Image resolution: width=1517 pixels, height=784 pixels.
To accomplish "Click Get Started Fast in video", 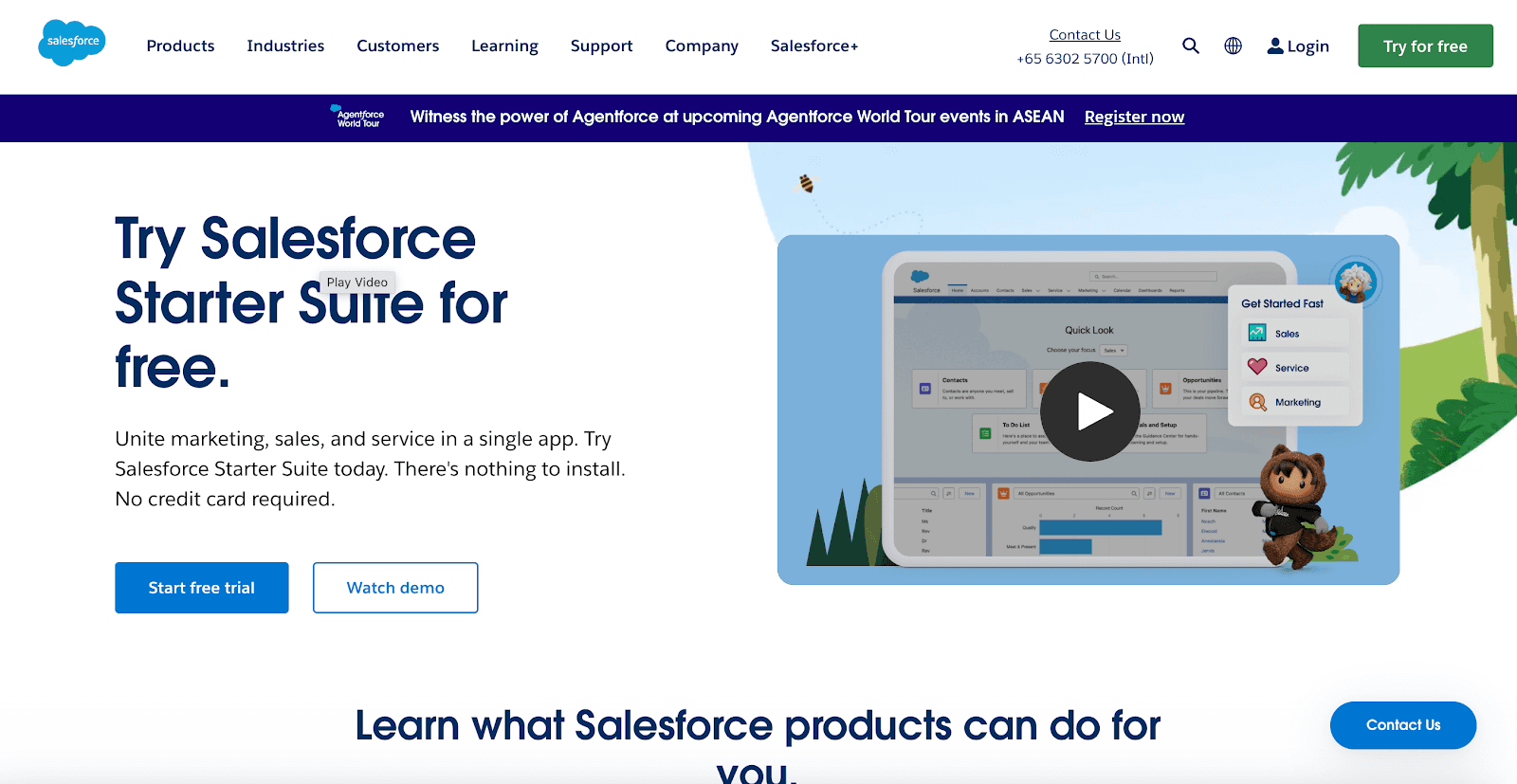I will 1282,303.
